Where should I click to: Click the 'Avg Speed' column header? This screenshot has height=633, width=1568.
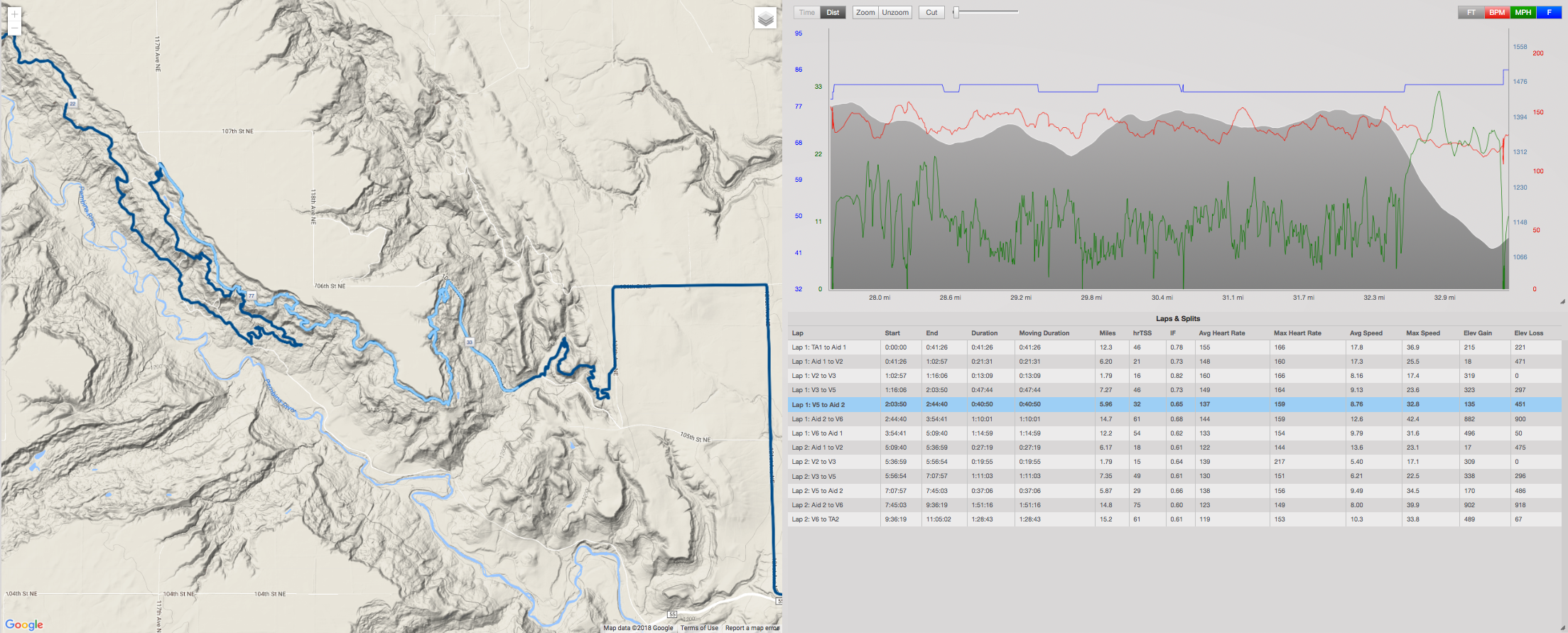(1366, 333)
